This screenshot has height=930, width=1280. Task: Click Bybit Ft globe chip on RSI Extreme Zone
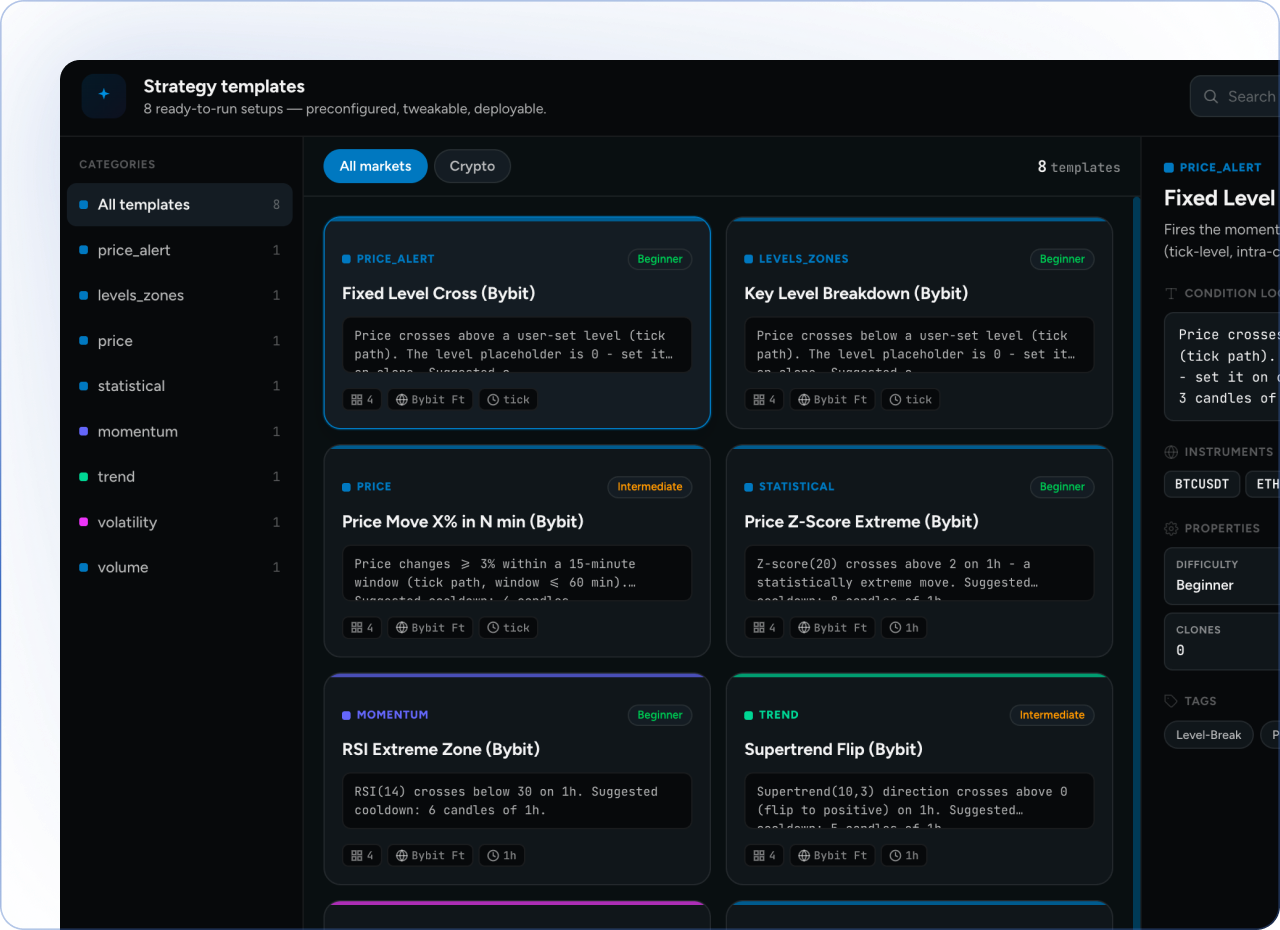[x=430, y=856]
